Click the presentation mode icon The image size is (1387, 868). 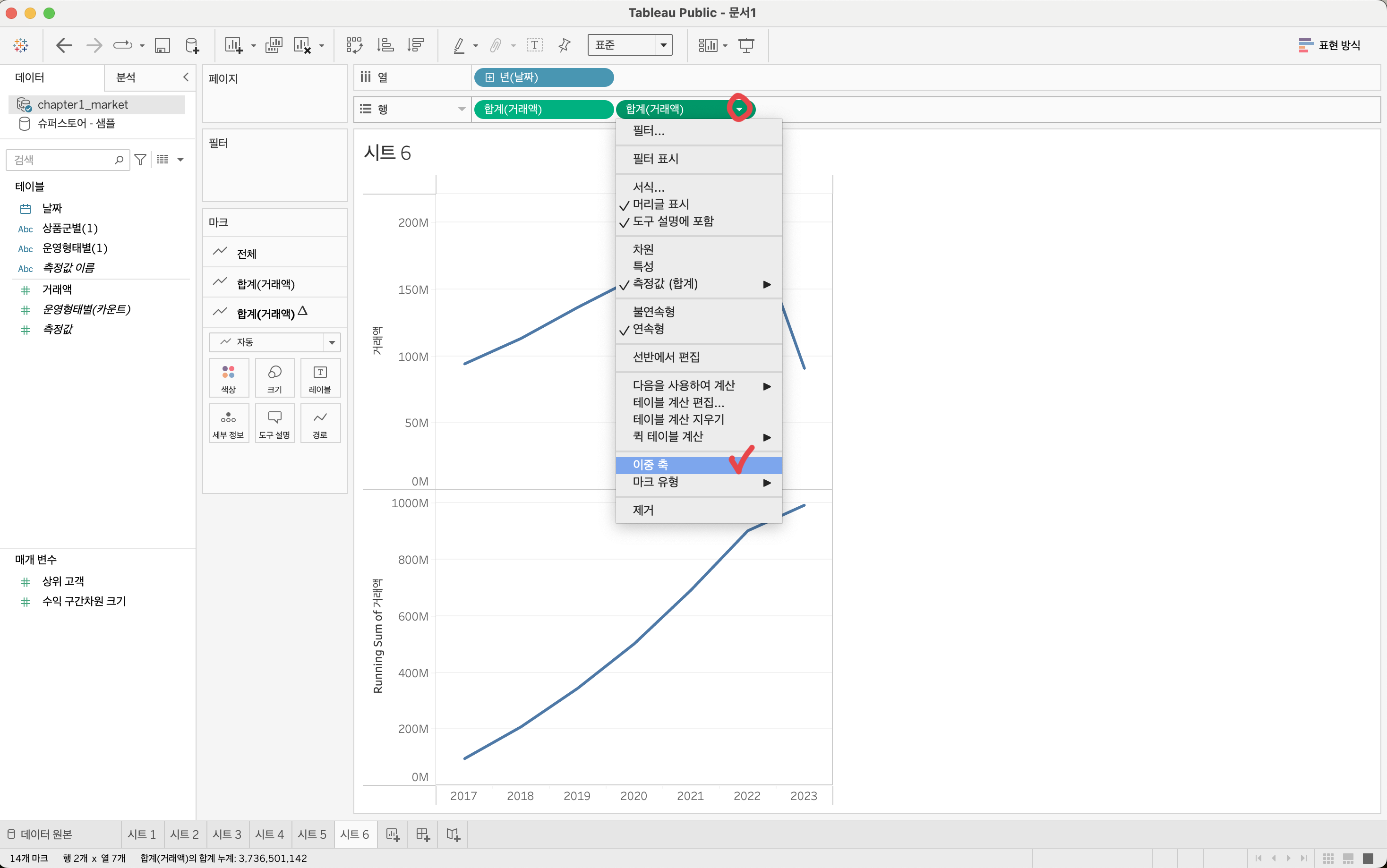pyautogui.click(x=746, y=45)
